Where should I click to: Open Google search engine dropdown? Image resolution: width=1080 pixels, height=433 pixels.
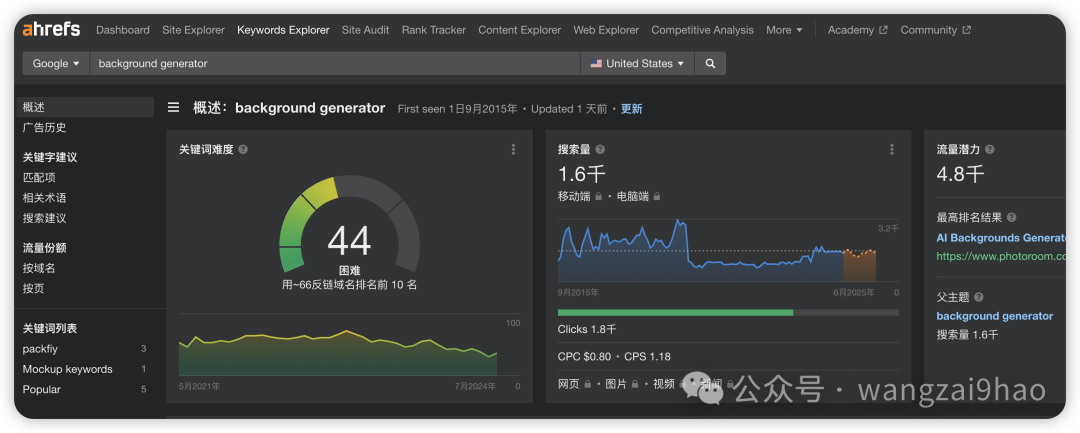tap(56, 63)
